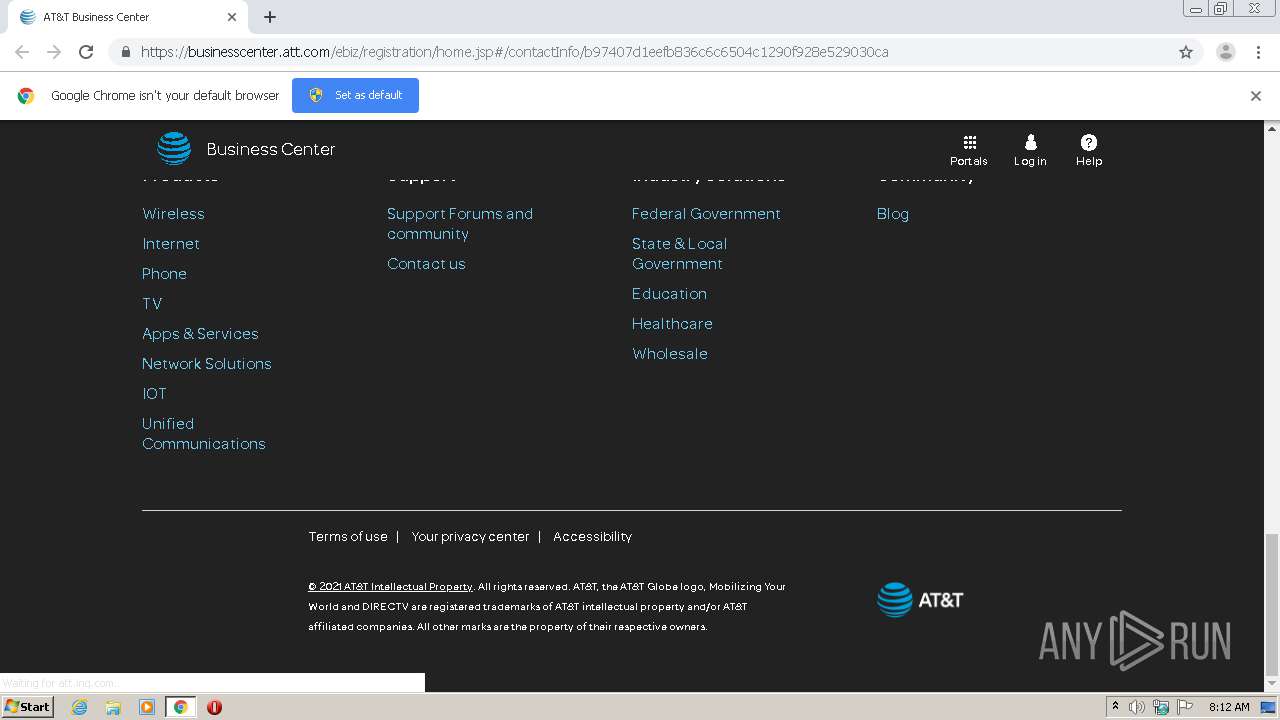Open the Windows Start menu

pos(27,707)
